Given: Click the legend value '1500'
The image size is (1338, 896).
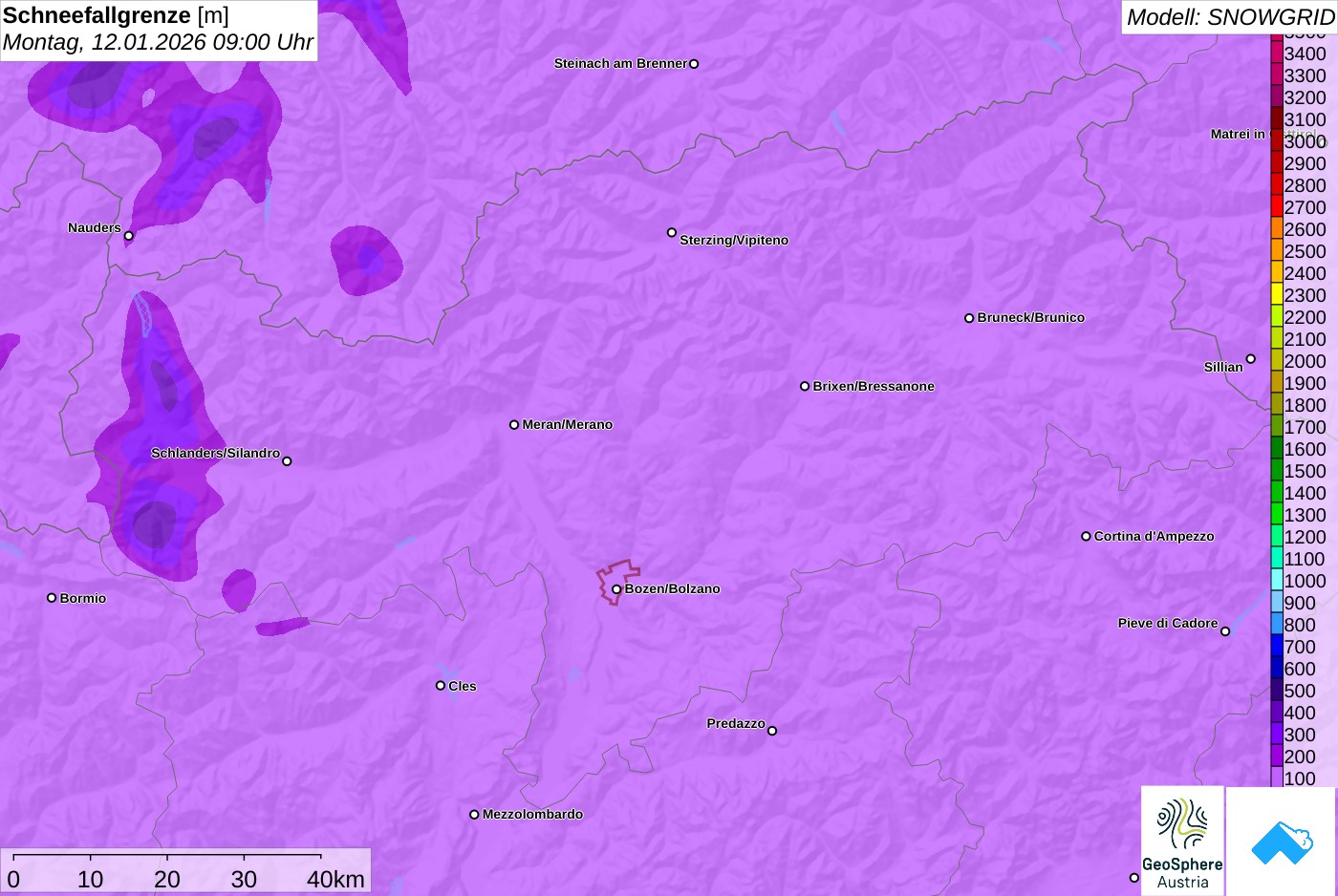Looking at the screenshot, I should pos(1305,471).
